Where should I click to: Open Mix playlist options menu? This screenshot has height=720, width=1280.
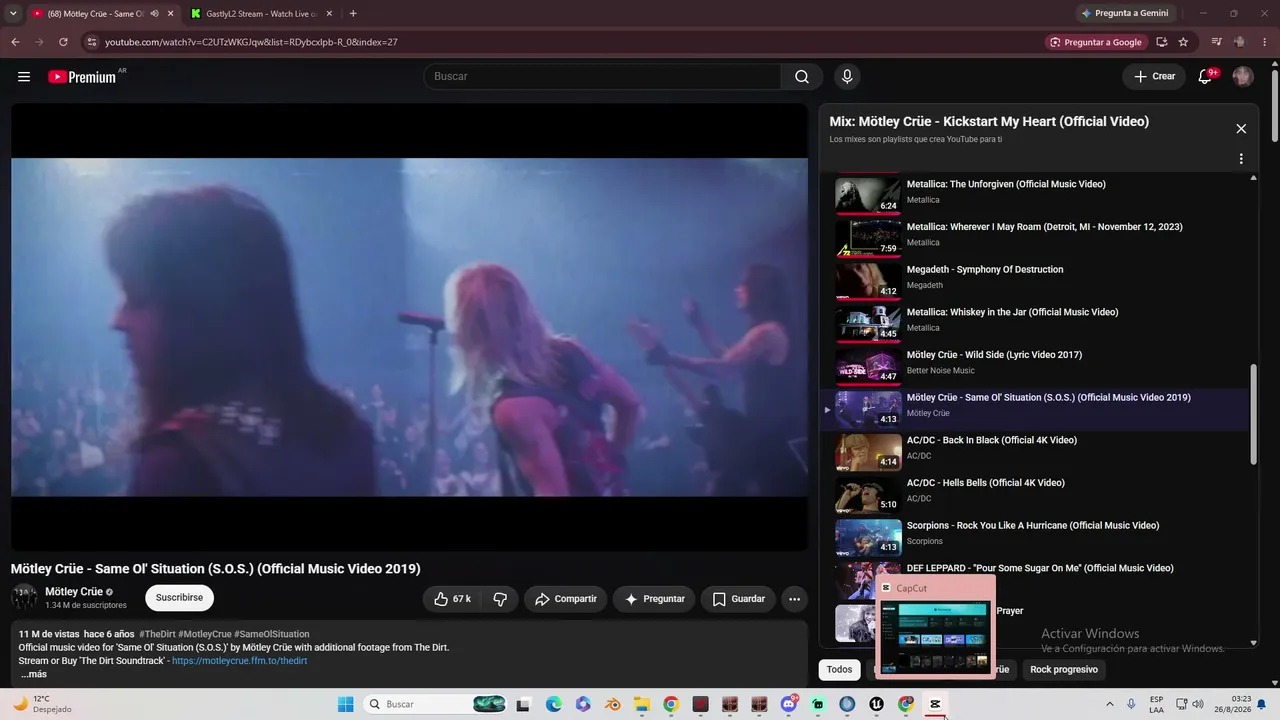(x=1241, y=159)
